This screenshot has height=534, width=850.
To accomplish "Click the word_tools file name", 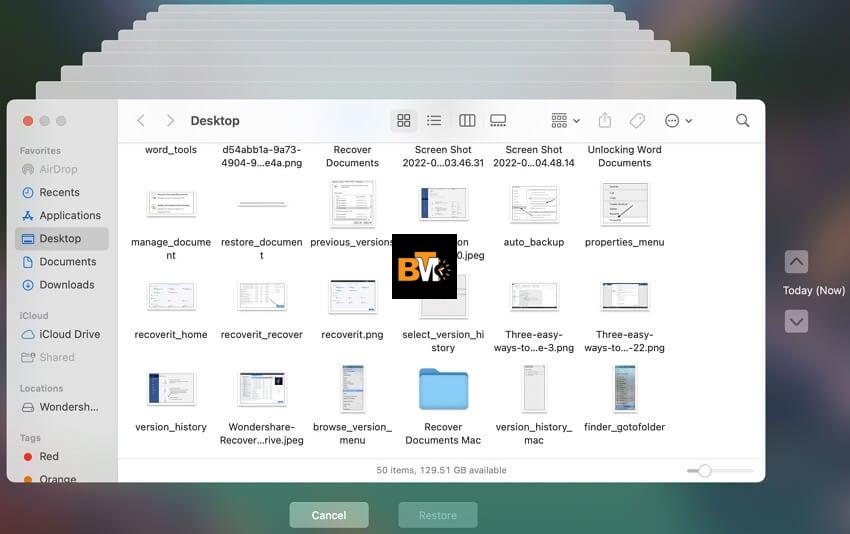I will point(171,150).
